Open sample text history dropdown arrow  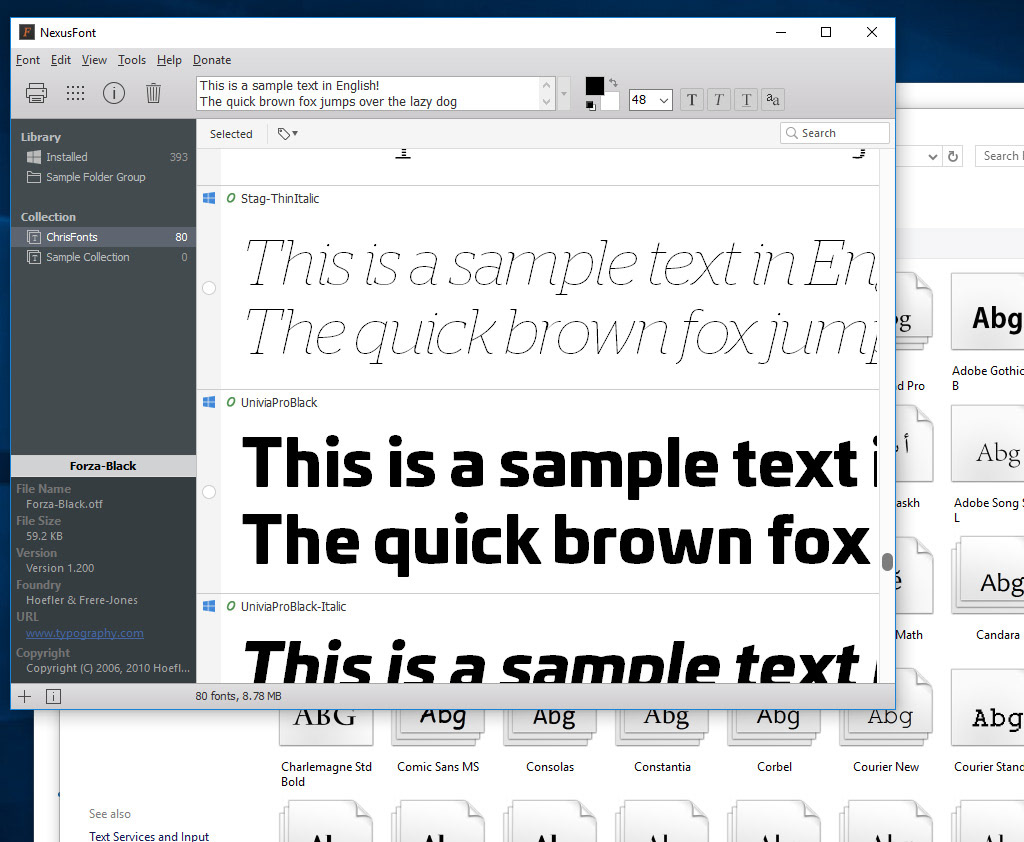pos(564,93)
